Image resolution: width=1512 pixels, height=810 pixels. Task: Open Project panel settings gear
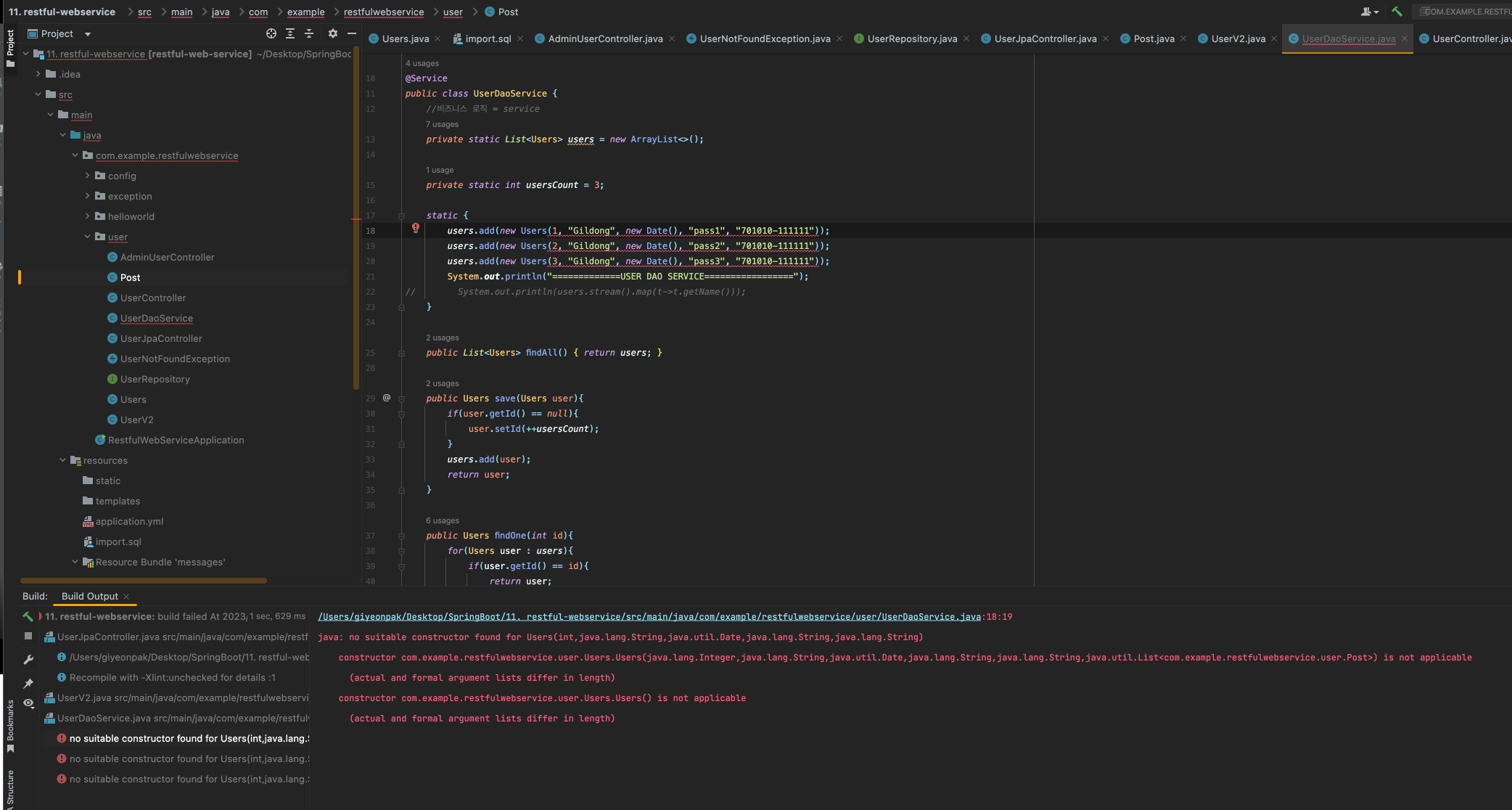click(x=333, y=33)
